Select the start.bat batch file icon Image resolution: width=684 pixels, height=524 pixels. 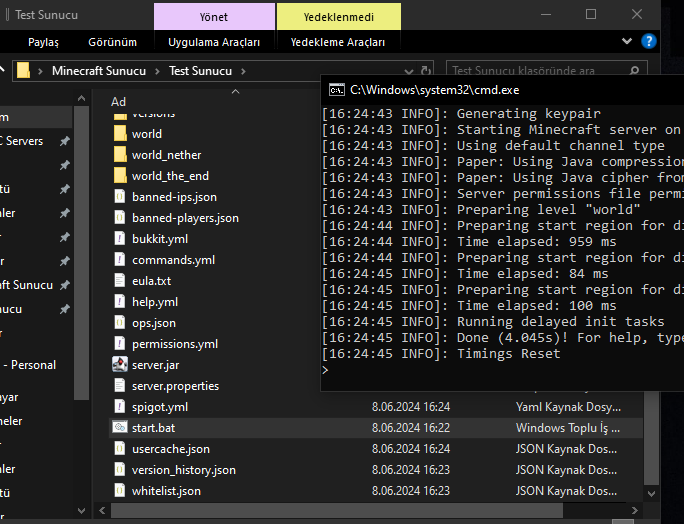(120, 427)
